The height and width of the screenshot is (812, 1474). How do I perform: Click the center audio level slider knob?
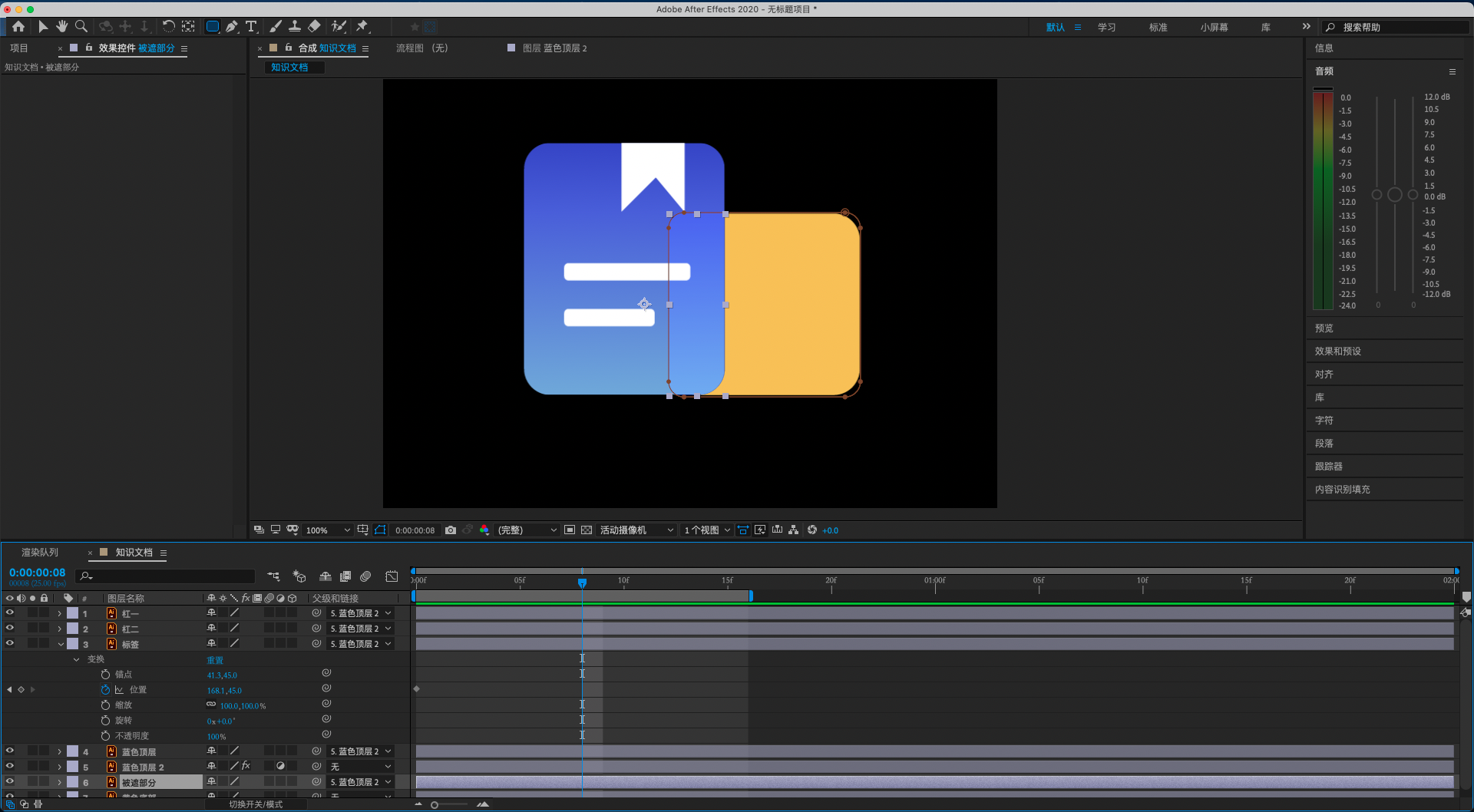point(1395,195)
